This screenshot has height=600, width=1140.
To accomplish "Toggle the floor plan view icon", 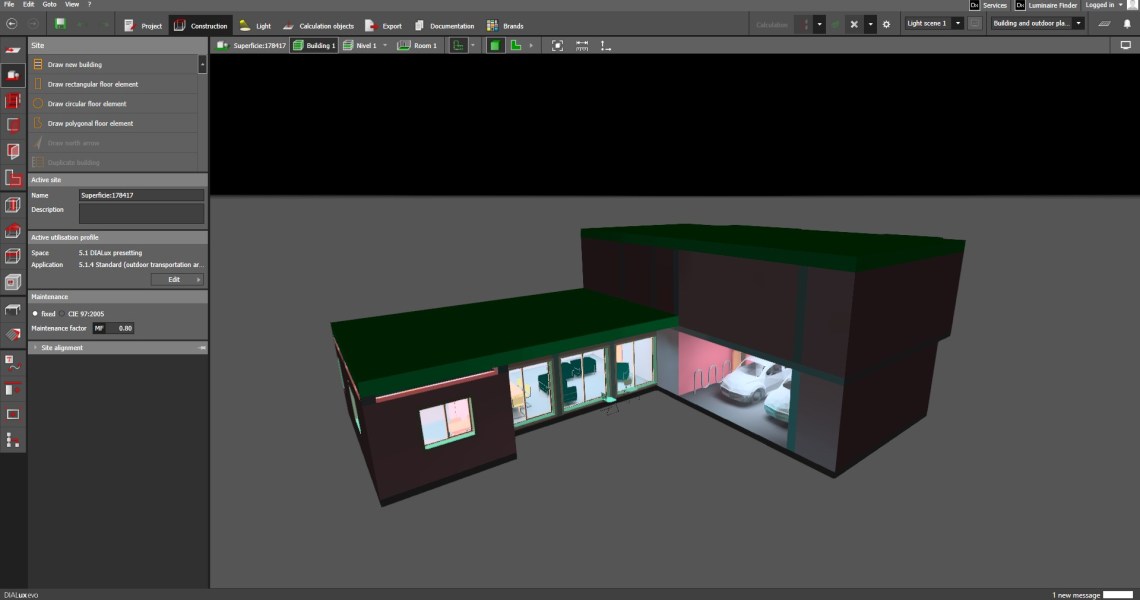I will tap(516, 46).
